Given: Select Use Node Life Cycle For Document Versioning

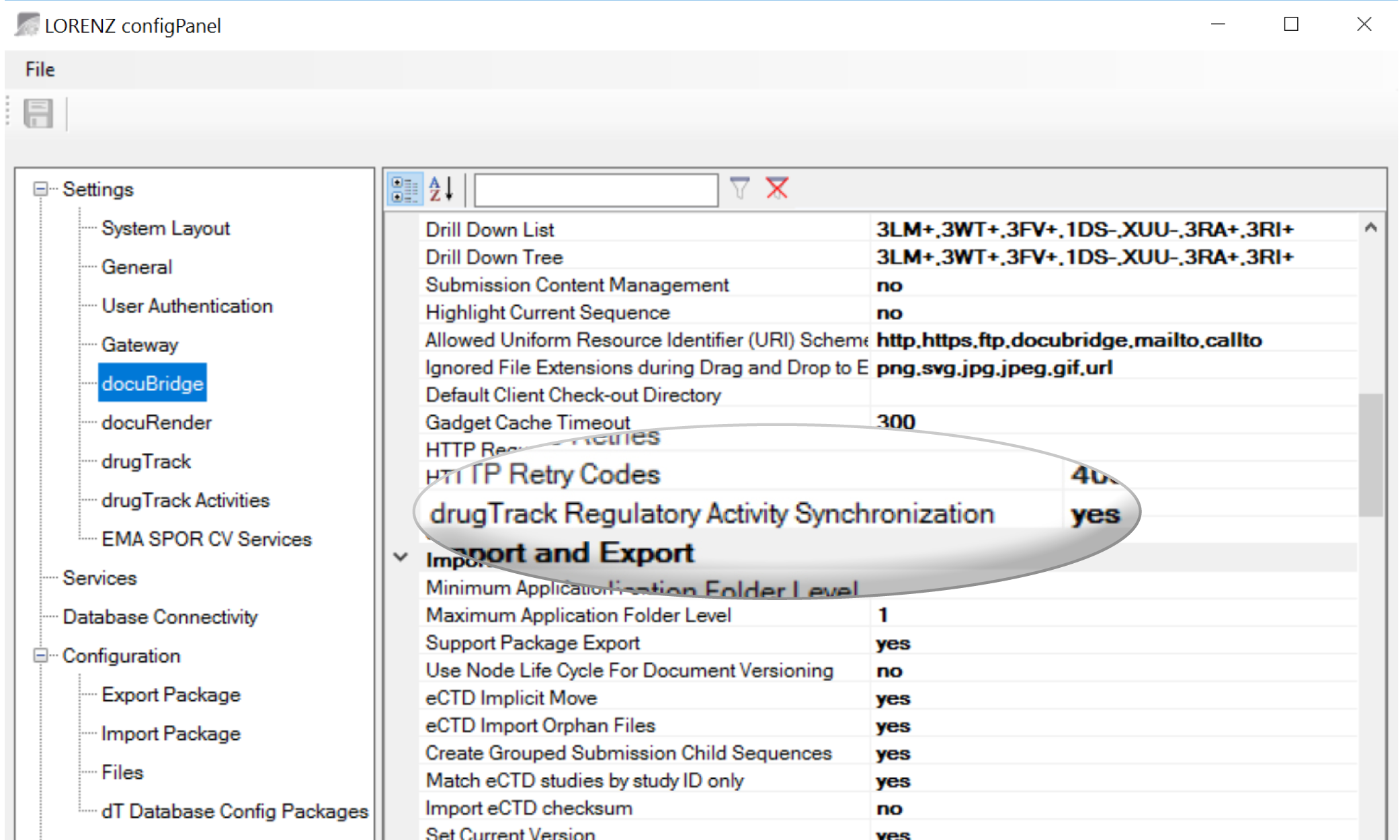Looking at the screenshot, I should pyautogui.click(x=629, y=671).
